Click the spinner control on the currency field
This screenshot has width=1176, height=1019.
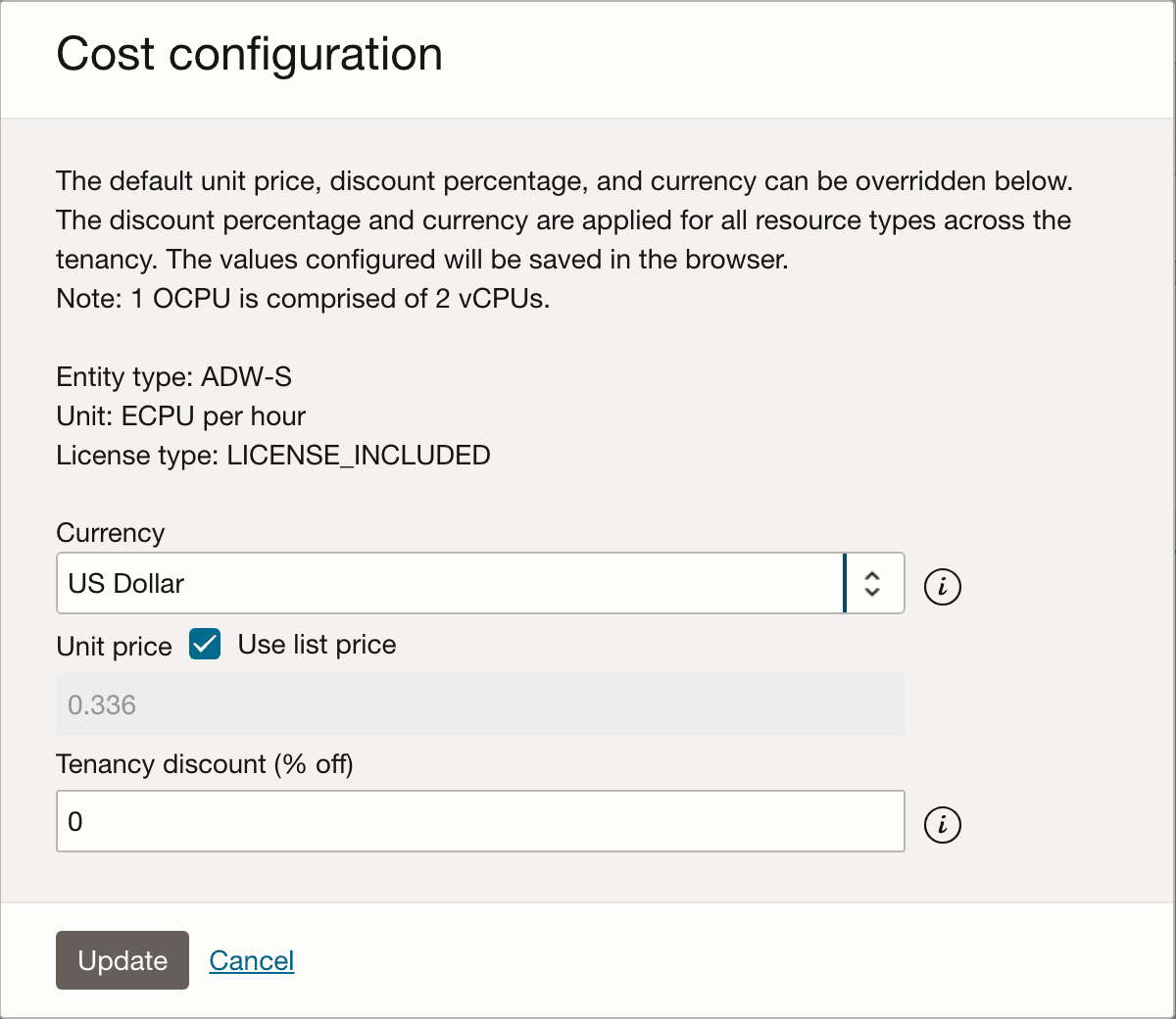(x=873, y=583)
